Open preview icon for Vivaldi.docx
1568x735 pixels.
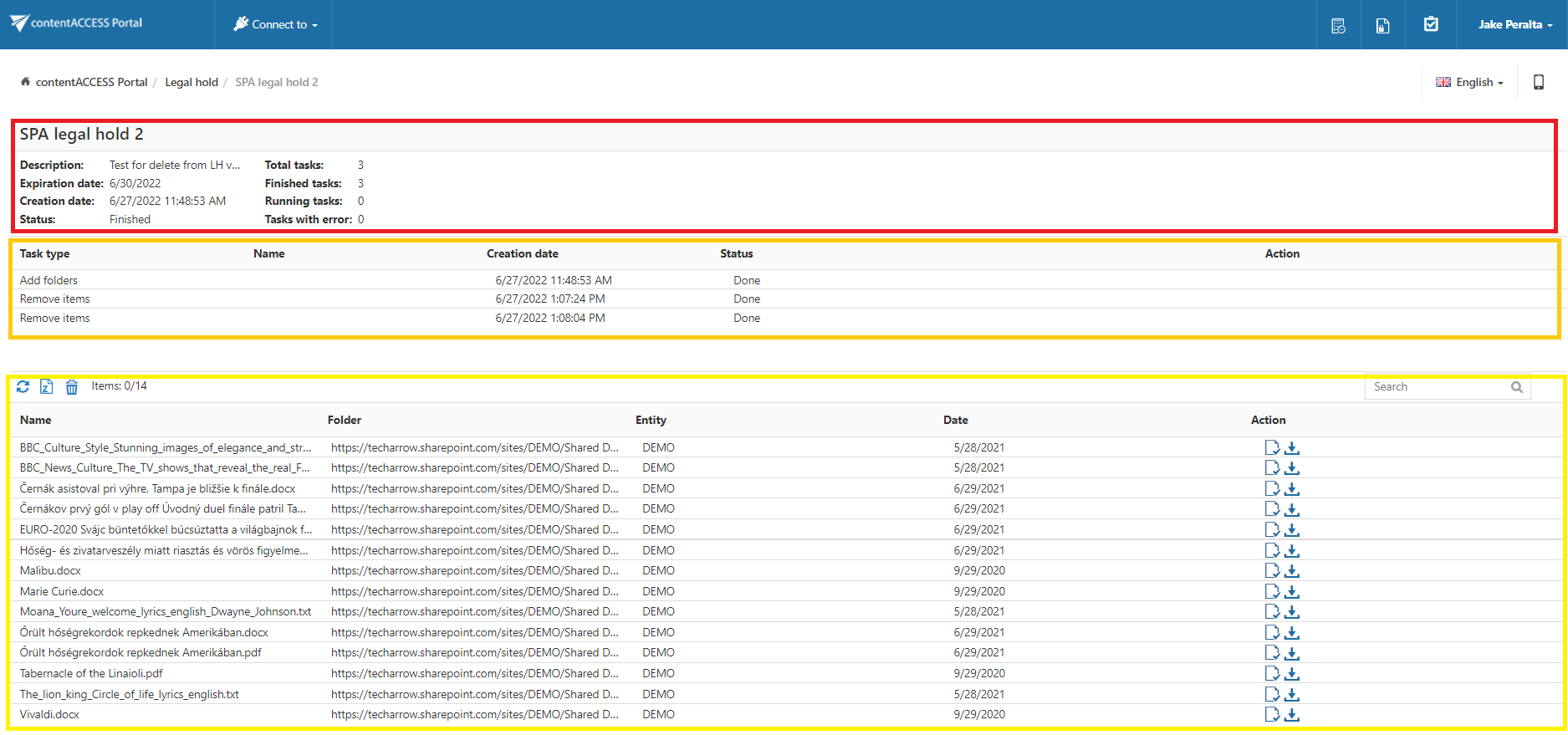(x=1272, y=715)
